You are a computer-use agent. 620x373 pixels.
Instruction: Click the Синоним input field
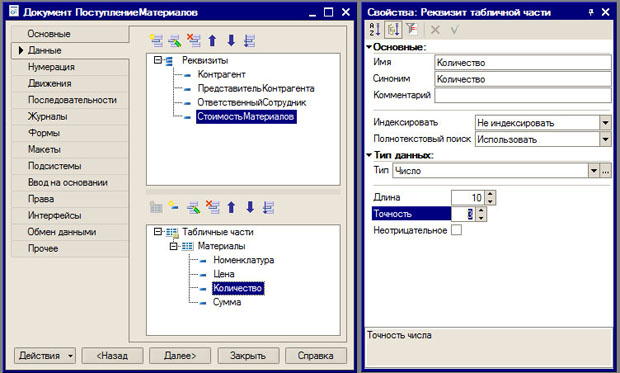523,79
